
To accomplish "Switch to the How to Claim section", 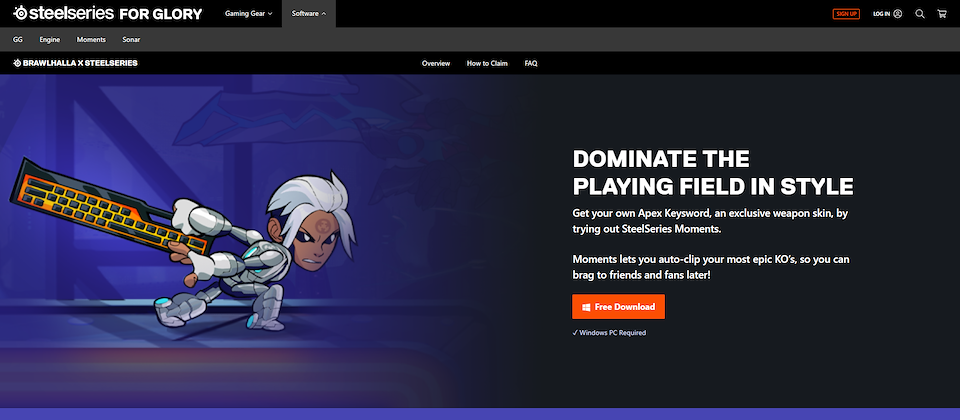I will click(x=487, y=63).
